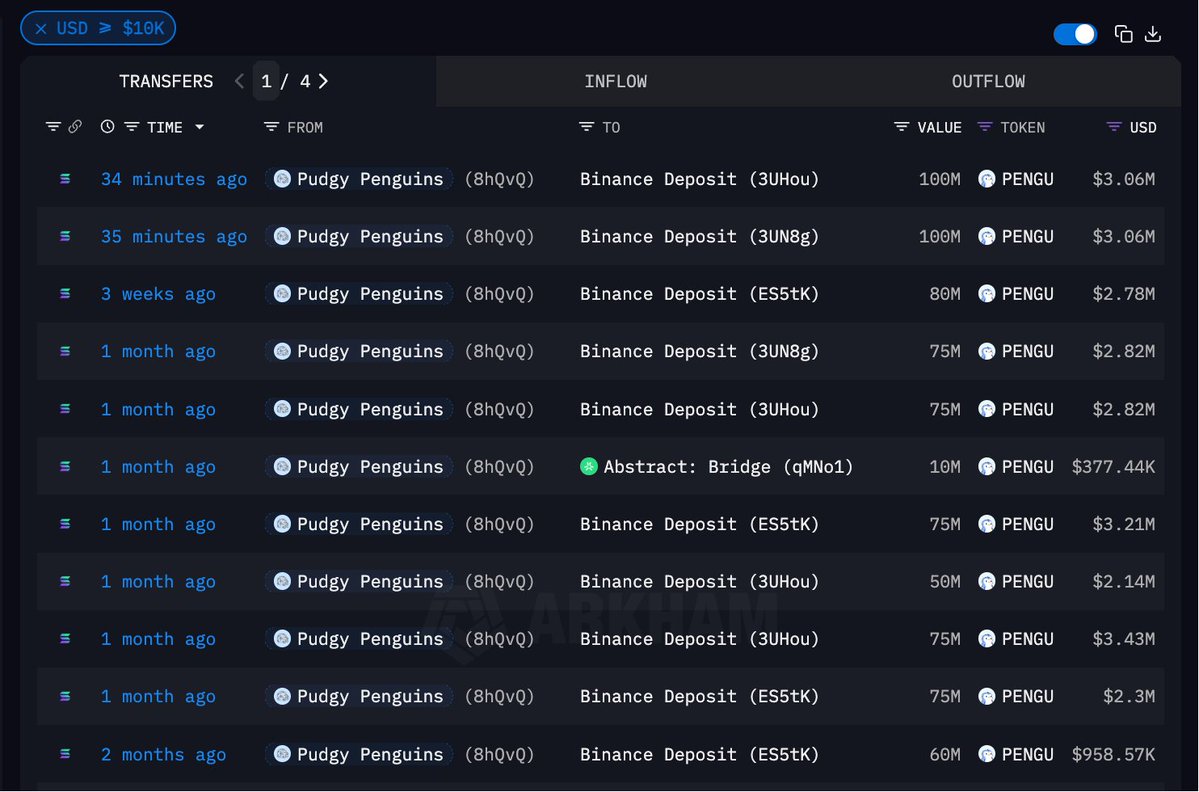
Task: Click the green Abstract Bridge icon
Action: (589, 466)
